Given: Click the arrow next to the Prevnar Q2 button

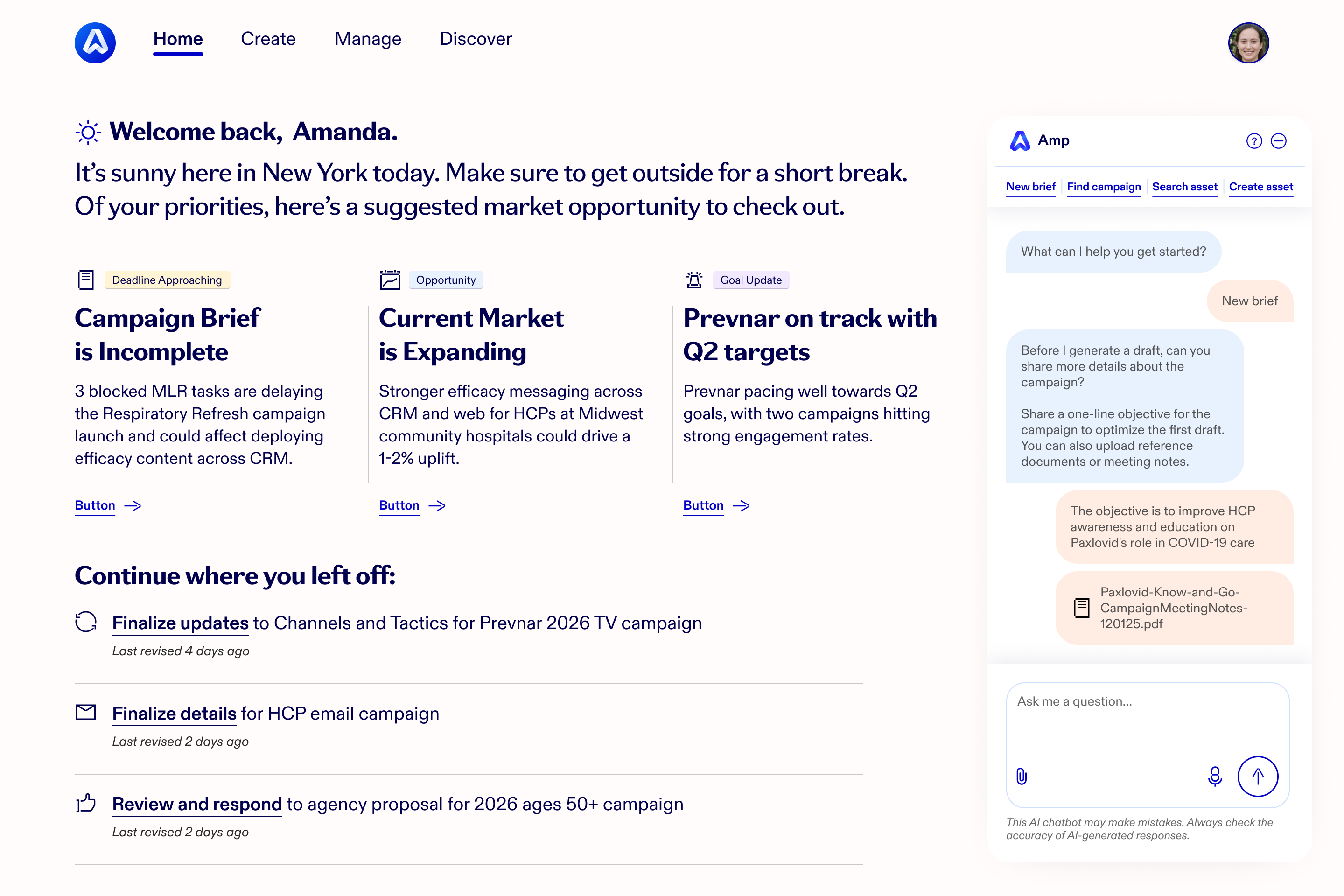Looking at the screenshot, I should coord(741,506).
